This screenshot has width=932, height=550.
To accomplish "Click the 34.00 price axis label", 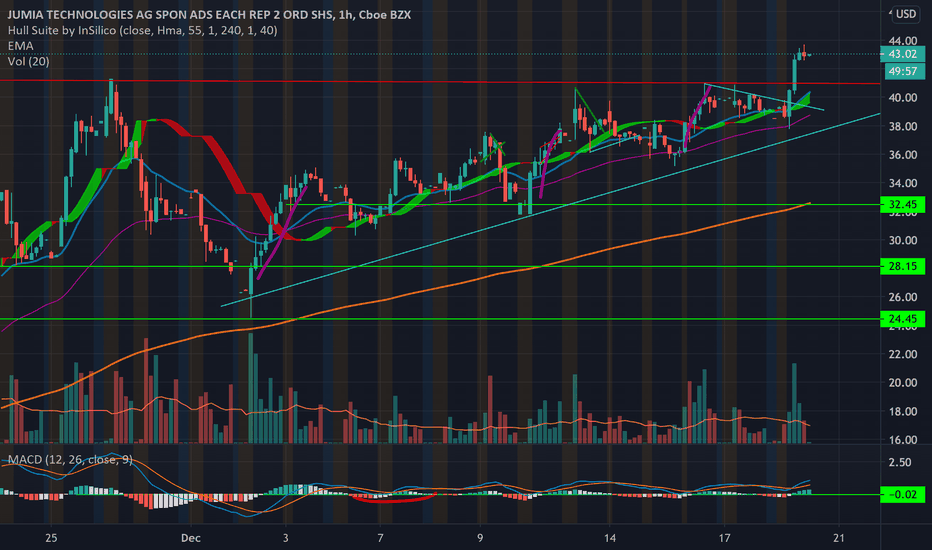I will 902,183.
